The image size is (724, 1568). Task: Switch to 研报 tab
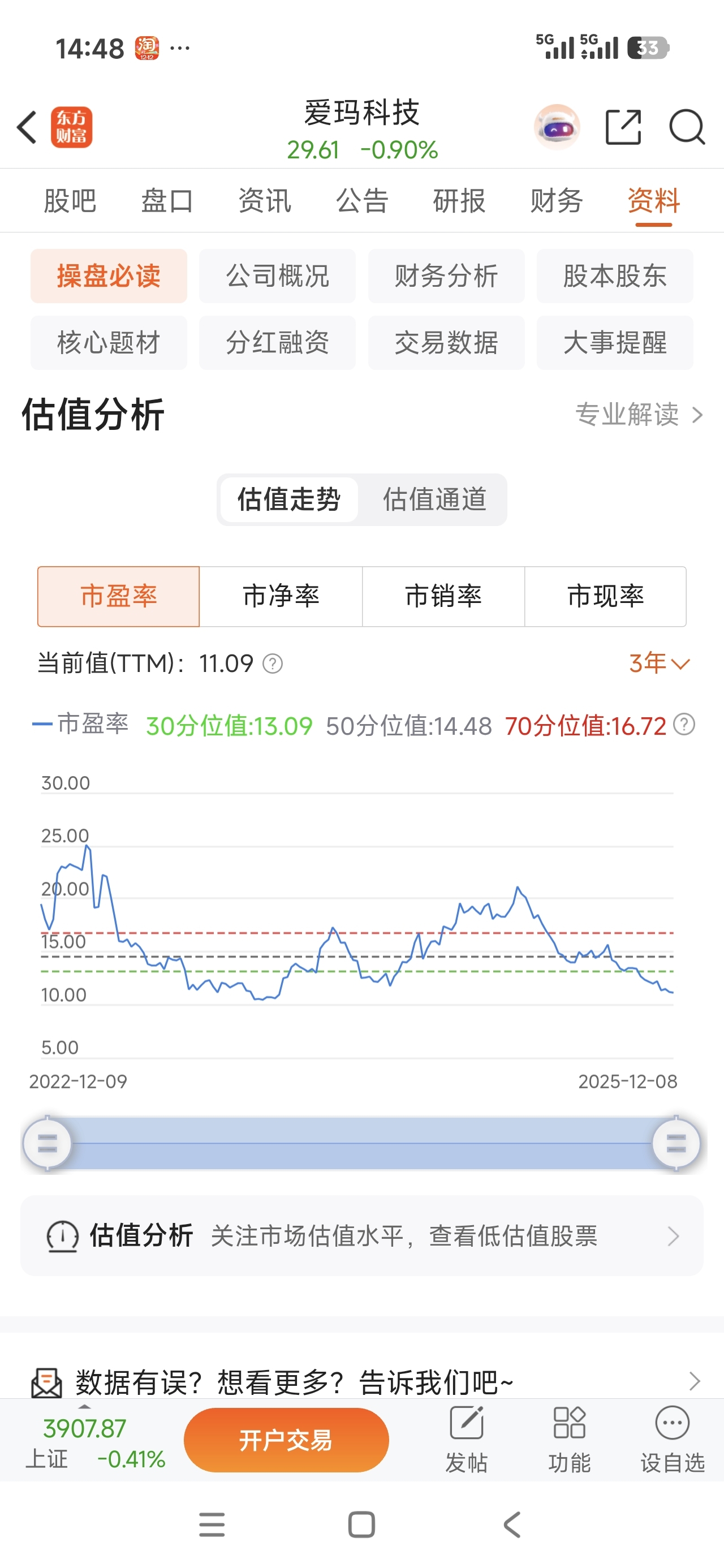click(x=459, y=201)
